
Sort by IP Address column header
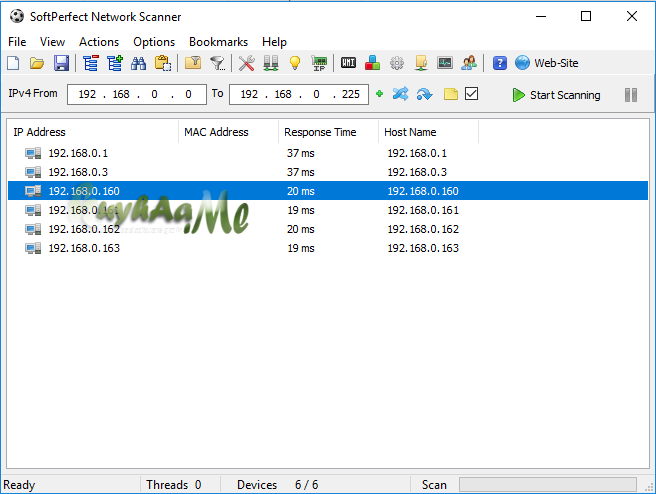click(x=92, y=132)
